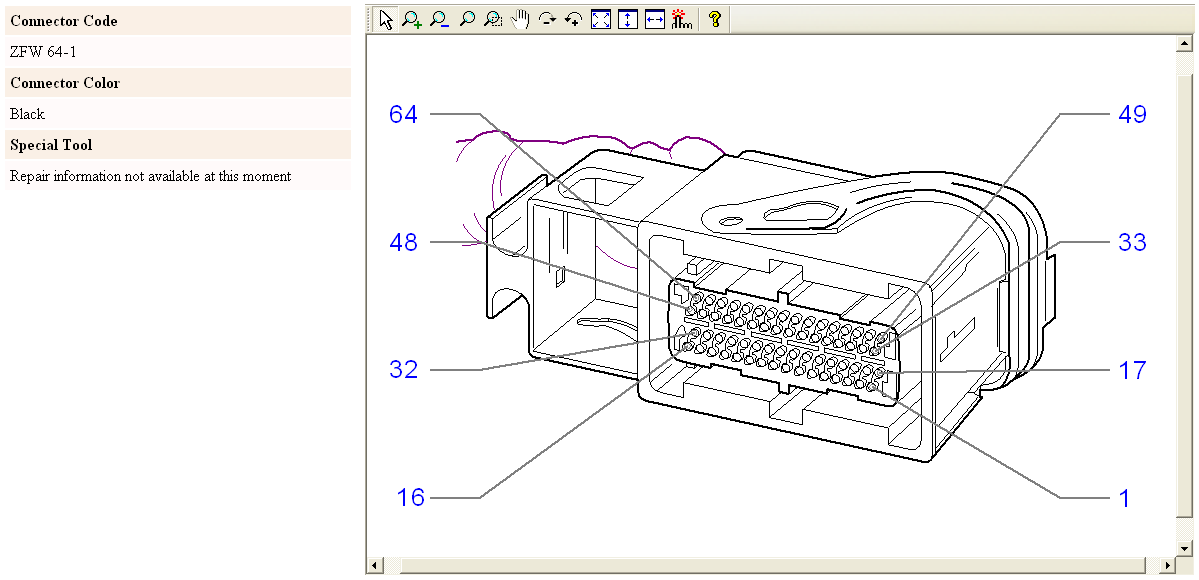Fit the diagram to window height
1199x580 pixels.
pyautogui.click(x=627, y=19)
